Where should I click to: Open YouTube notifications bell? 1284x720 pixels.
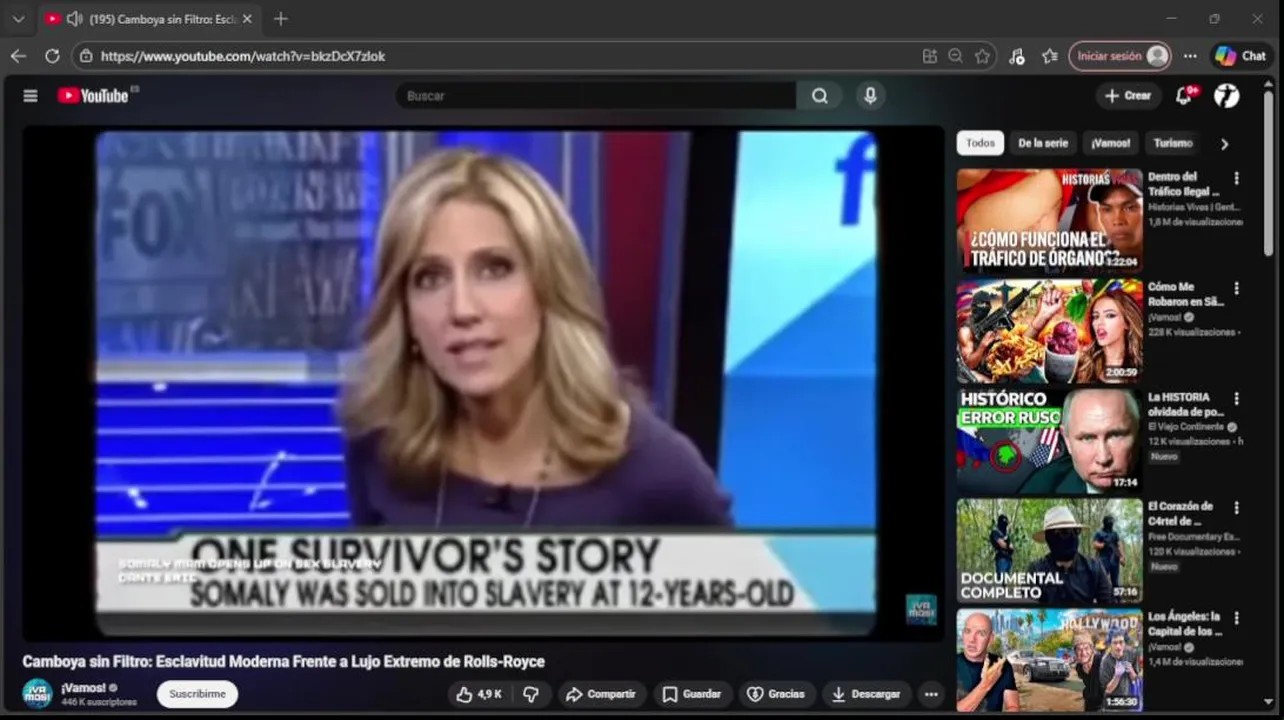1185,95
